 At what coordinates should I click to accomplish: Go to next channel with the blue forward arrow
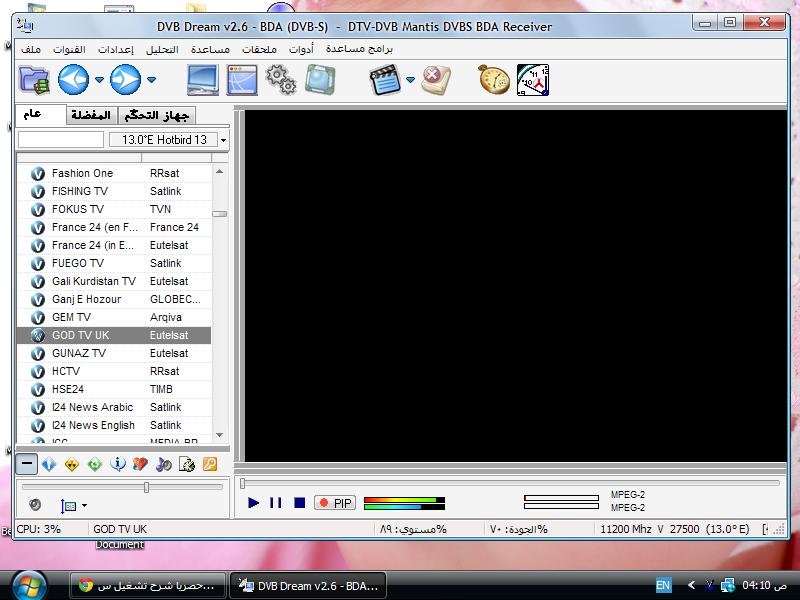(126, 80)
